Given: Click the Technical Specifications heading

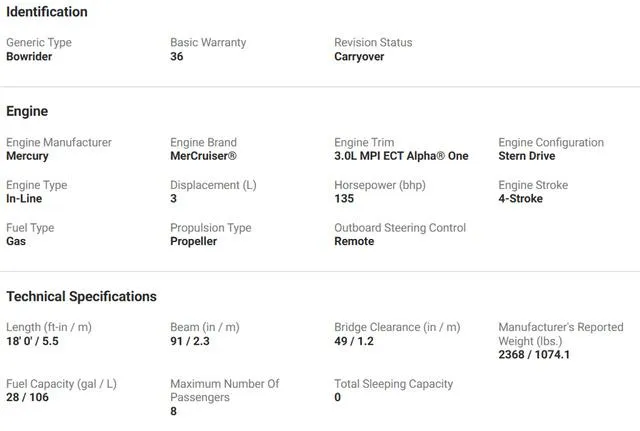Looking at the screenshot, I should 81,296.
